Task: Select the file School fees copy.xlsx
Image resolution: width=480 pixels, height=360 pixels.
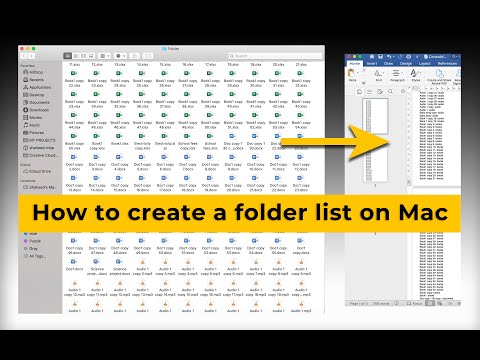Action: pos(188,141)
